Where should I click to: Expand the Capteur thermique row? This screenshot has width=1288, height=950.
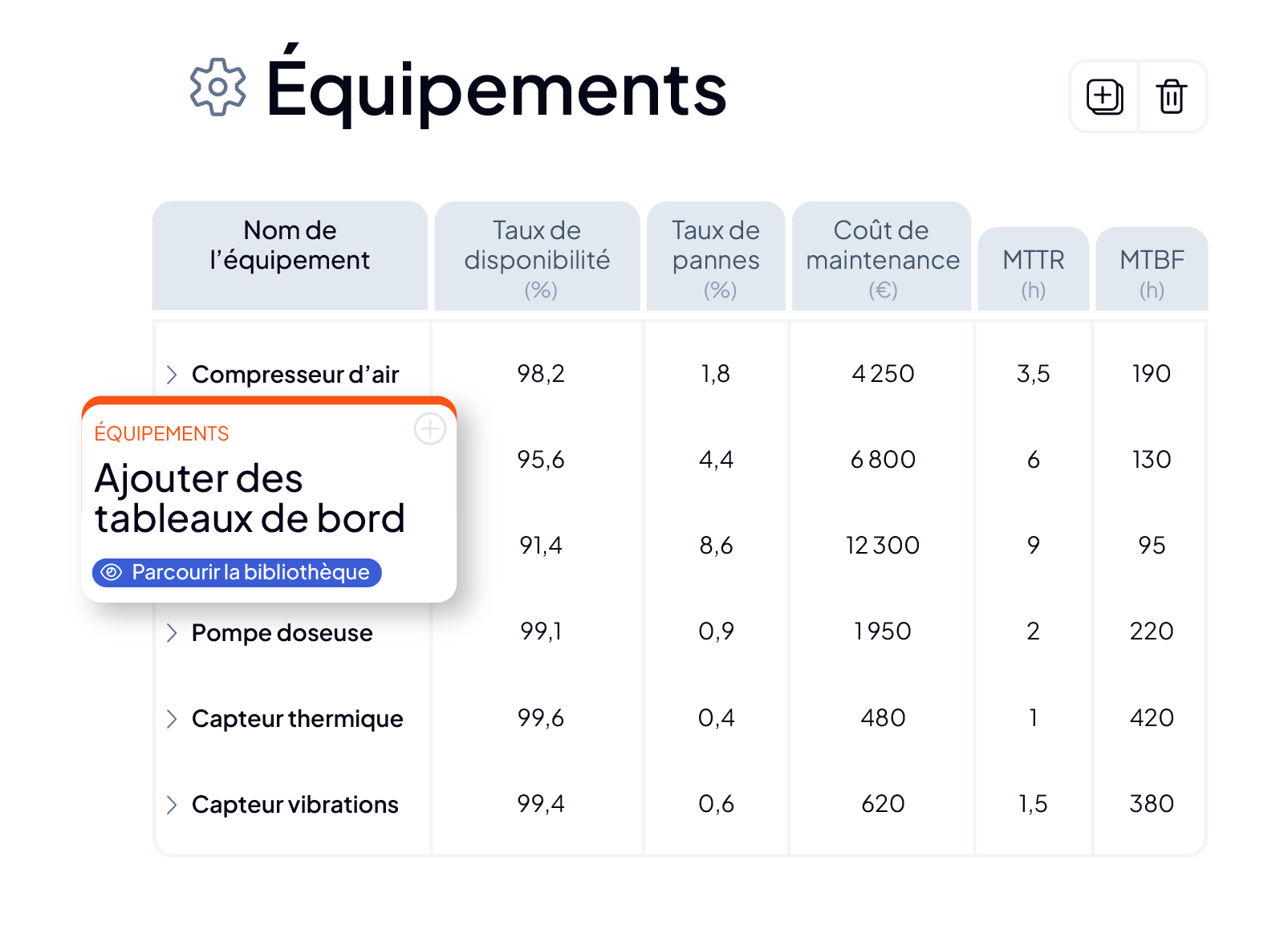pos(171,719)
